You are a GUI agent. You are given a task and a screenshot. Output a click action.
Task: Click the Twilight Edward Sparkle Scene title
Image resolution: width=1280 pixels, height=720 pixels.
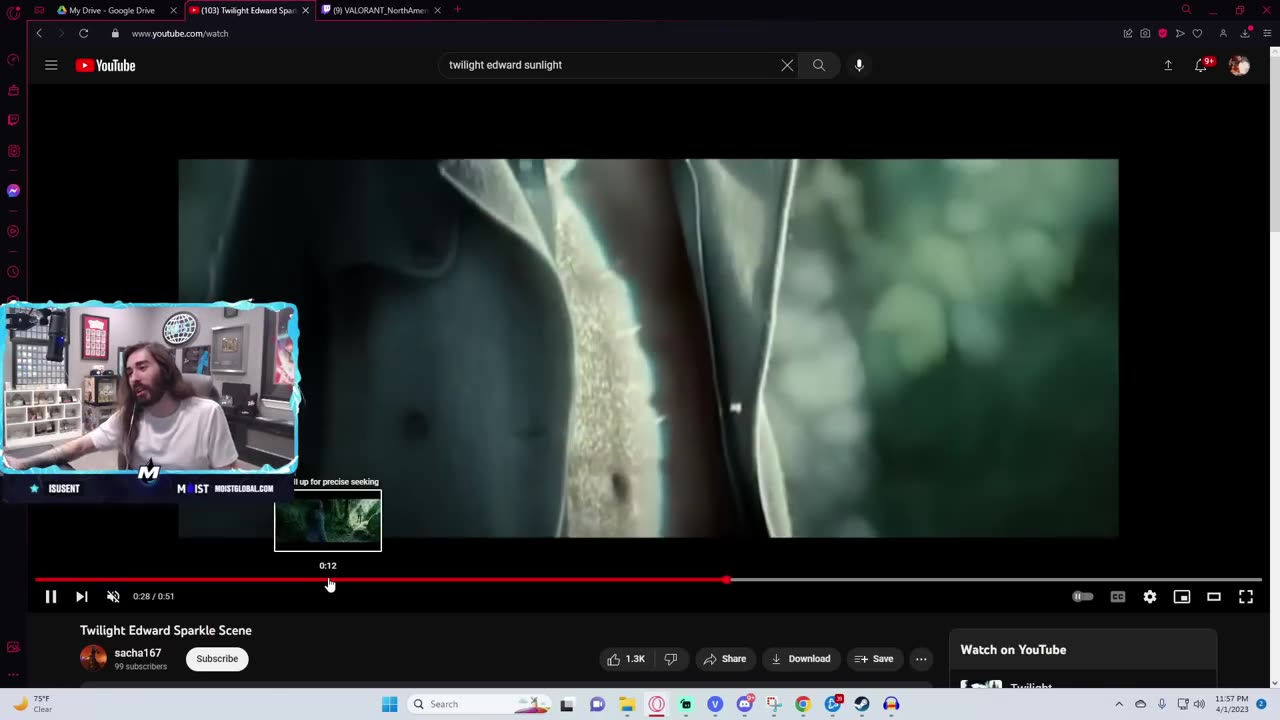166,631
